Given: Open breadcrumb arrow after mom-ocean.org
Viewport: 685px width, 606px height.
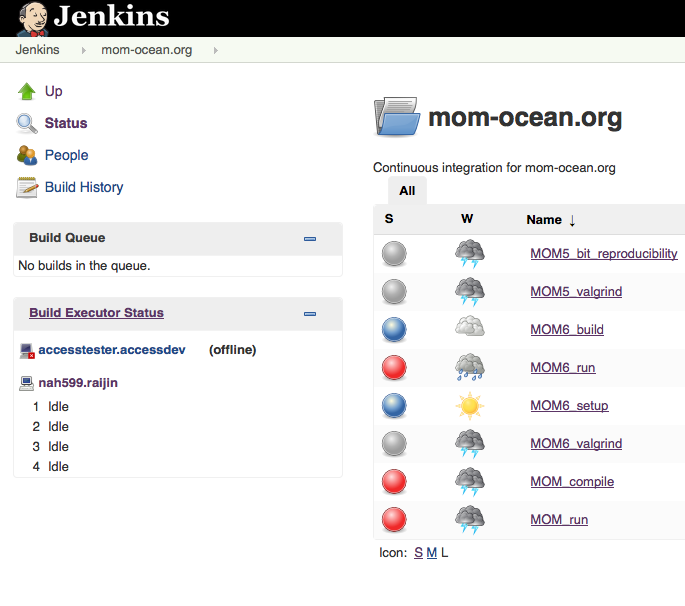Looking at the screenshot, I should (x=215, y=50).
